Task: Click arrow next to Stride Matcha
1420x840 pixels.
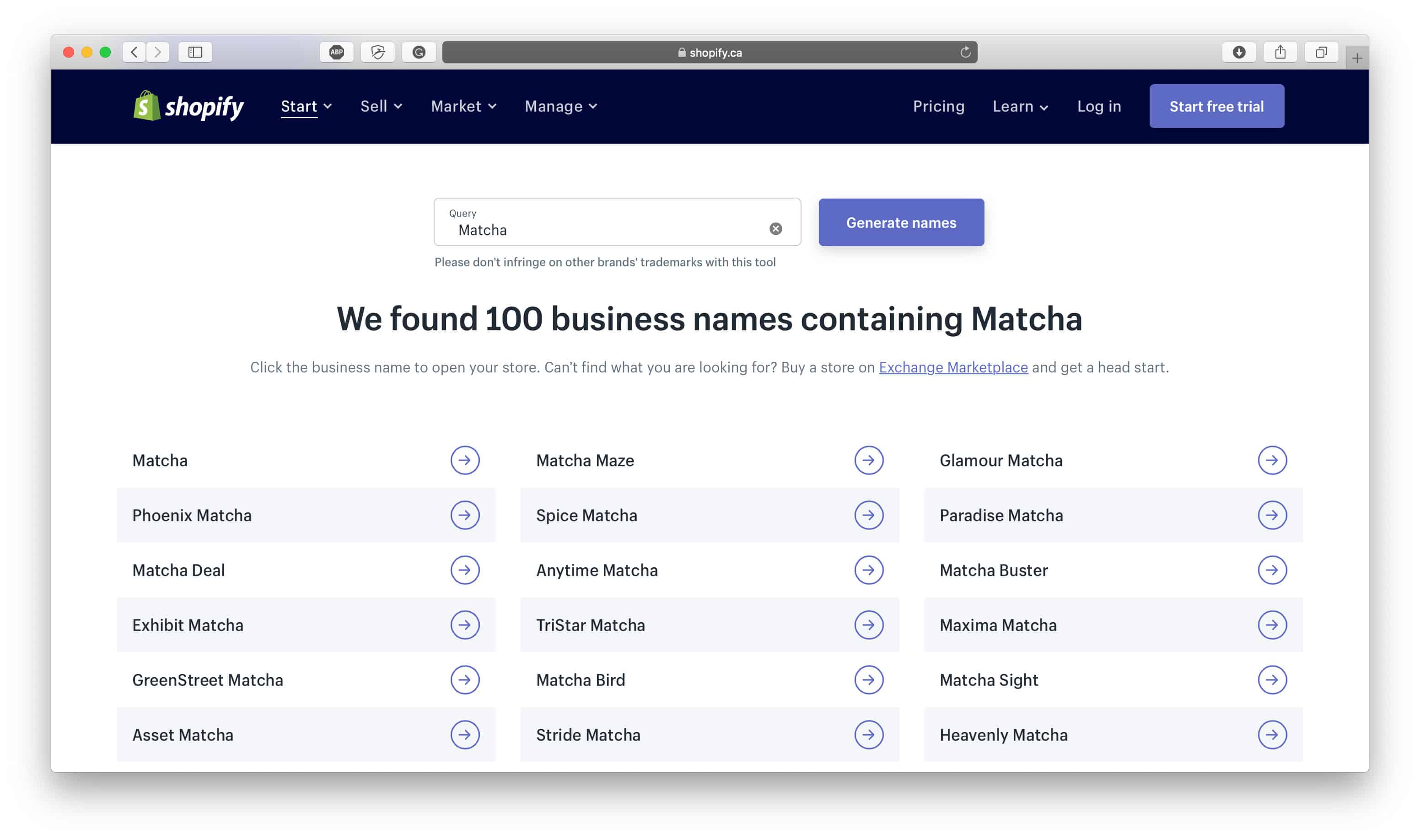Action: (869, 735)
